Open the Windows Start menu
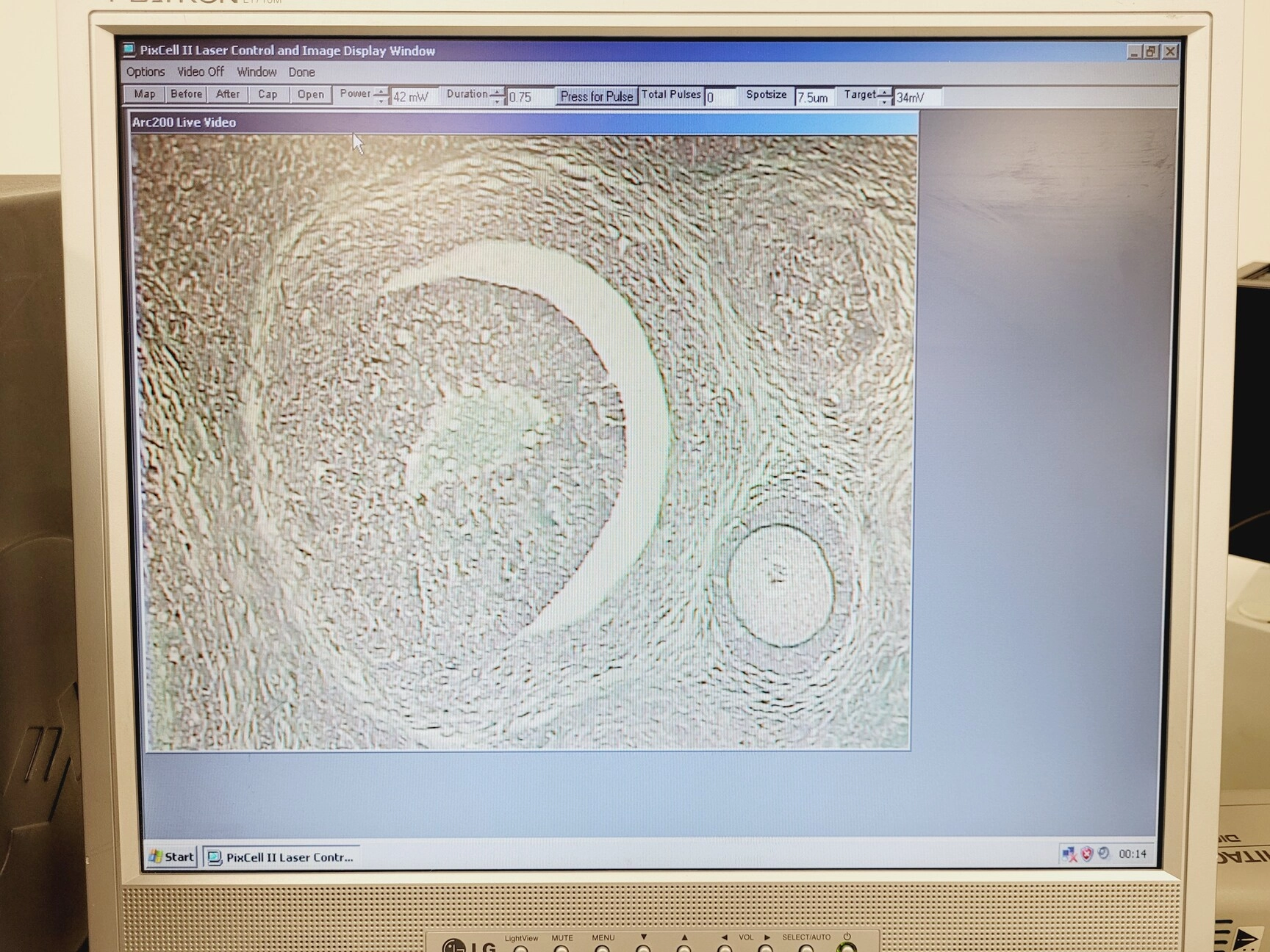Viewport: 1270px width, 952px height. click(x=171, y=857)
